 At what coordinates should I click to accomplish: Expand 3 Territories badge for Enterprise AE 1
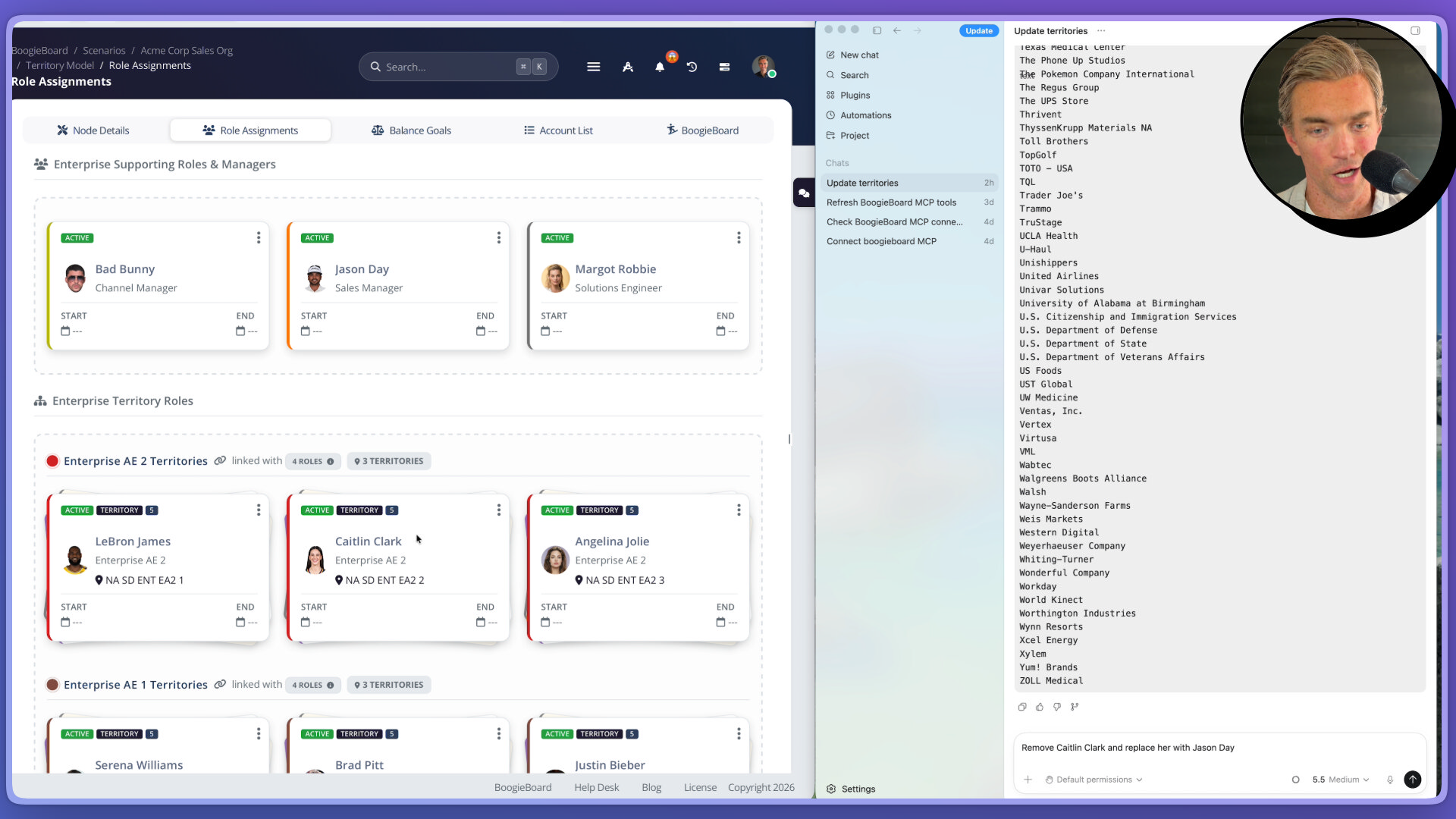(x=389, y=685)
